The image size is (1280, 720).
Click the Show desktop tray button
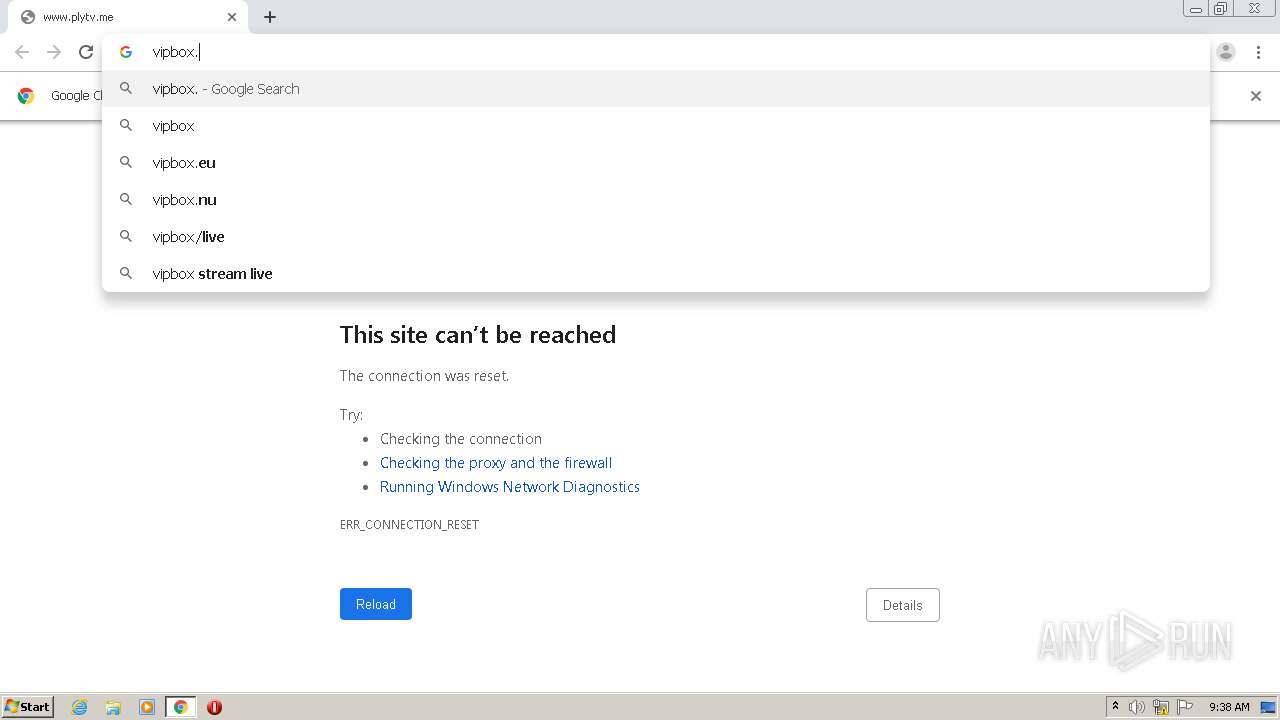1268,707
